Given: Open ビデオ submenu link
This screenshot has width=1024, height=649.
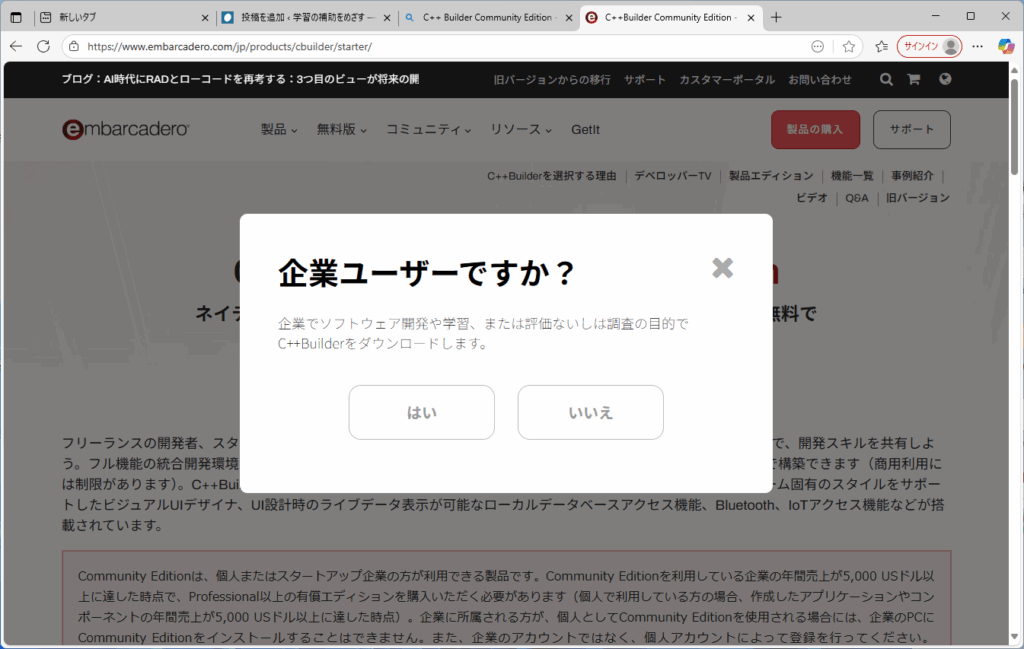Looking at the screenshot, I should click(812, 198).
